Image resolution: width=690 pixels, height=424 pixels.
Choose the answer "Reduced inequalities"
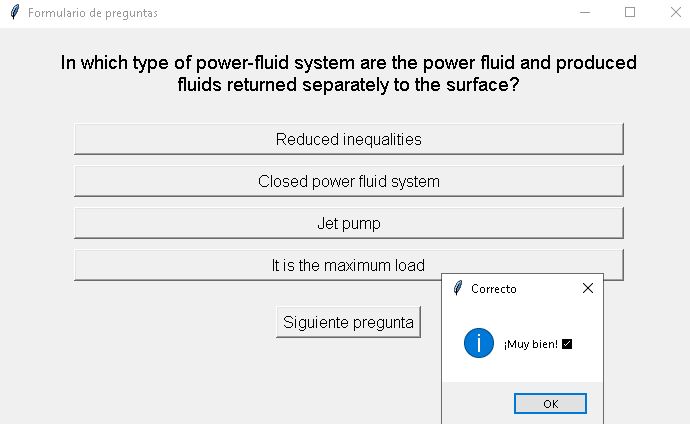348,139
